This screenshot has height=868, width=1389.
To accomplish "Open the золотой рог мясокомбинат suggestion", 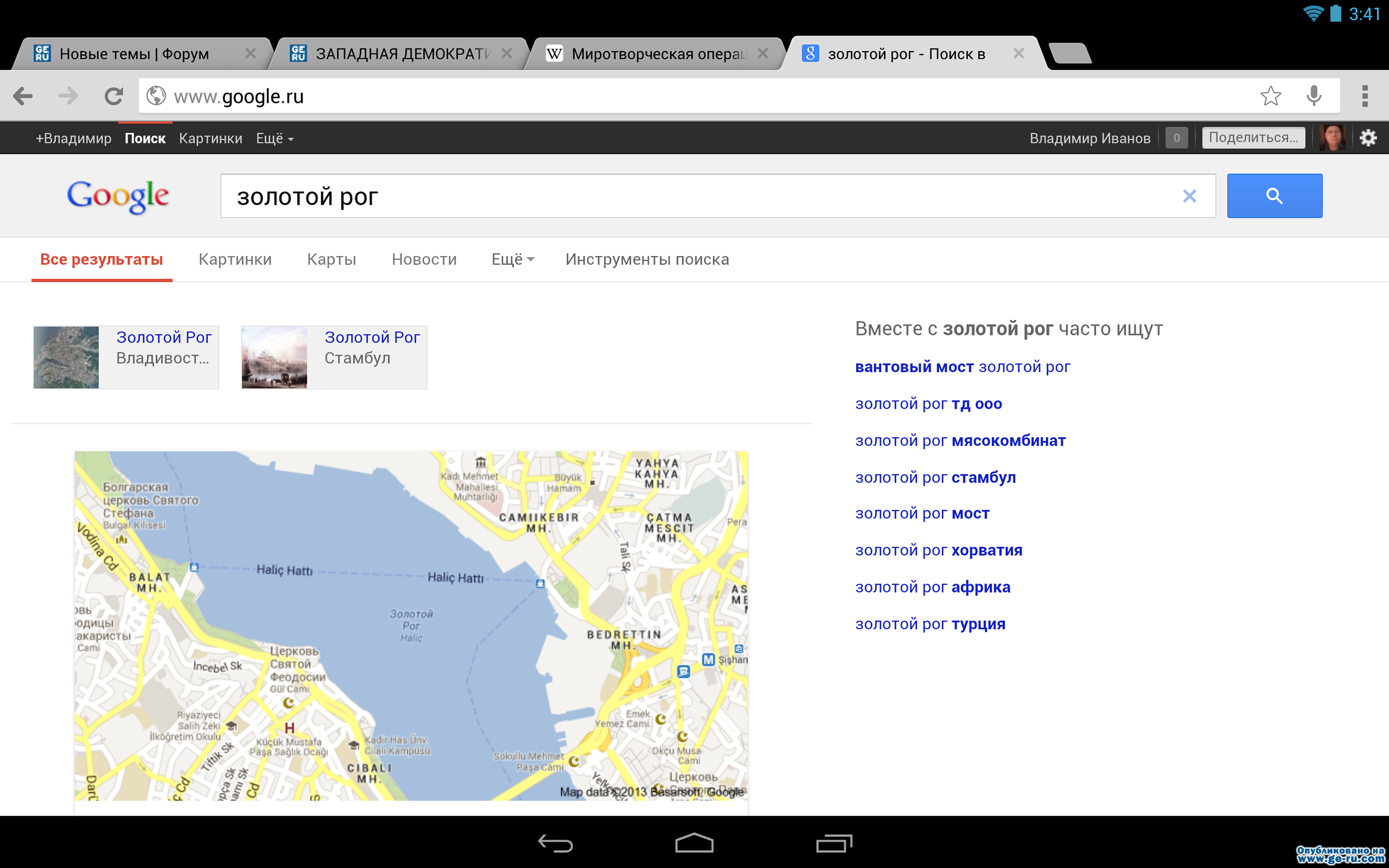I will [960, 441].
